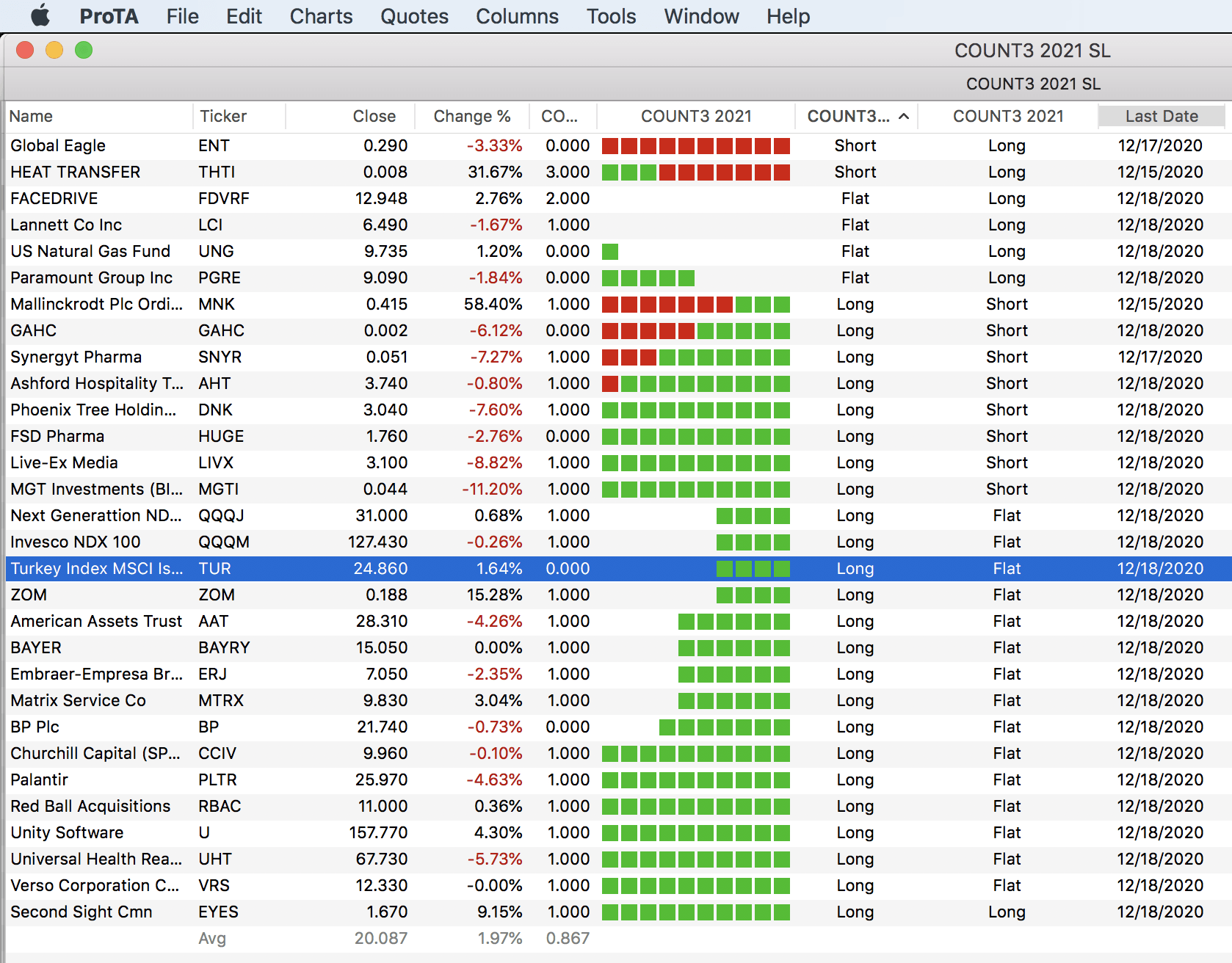Click EYES last-column Long cell
1232x963 pixels.
tap(1007, 912)
